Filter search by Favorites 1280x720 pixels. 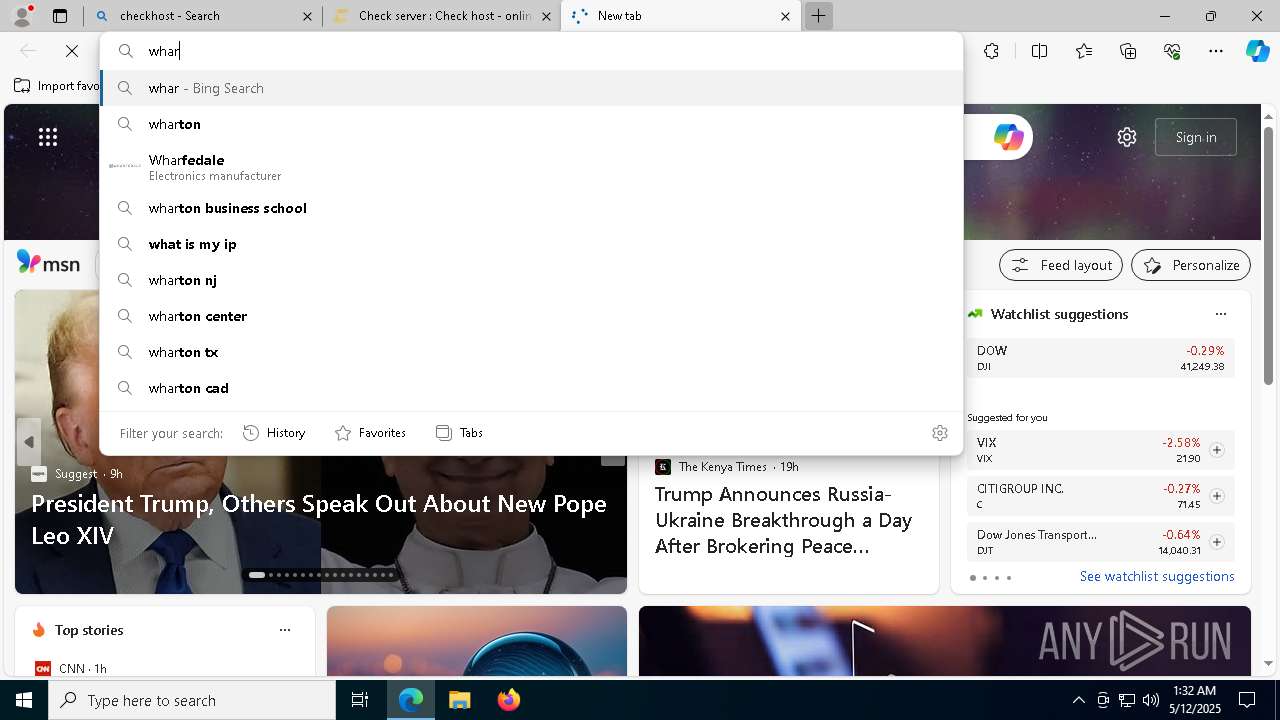coord(370,433)
